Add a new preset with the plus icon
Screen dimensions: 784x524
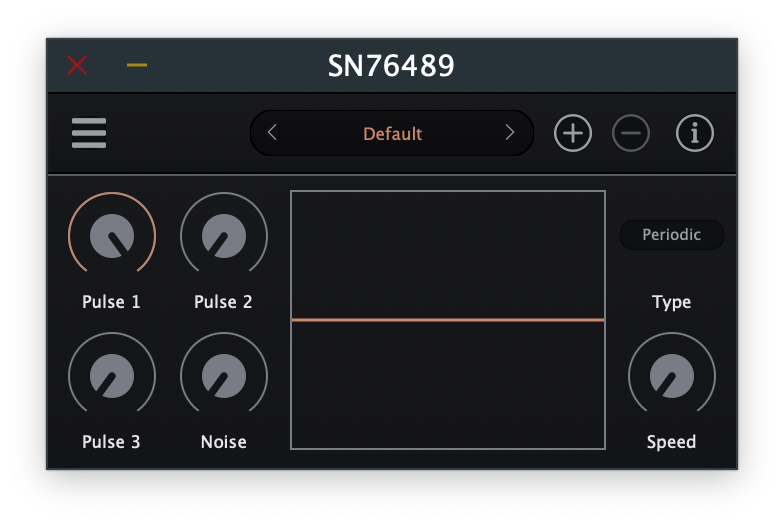click(573, 133)
